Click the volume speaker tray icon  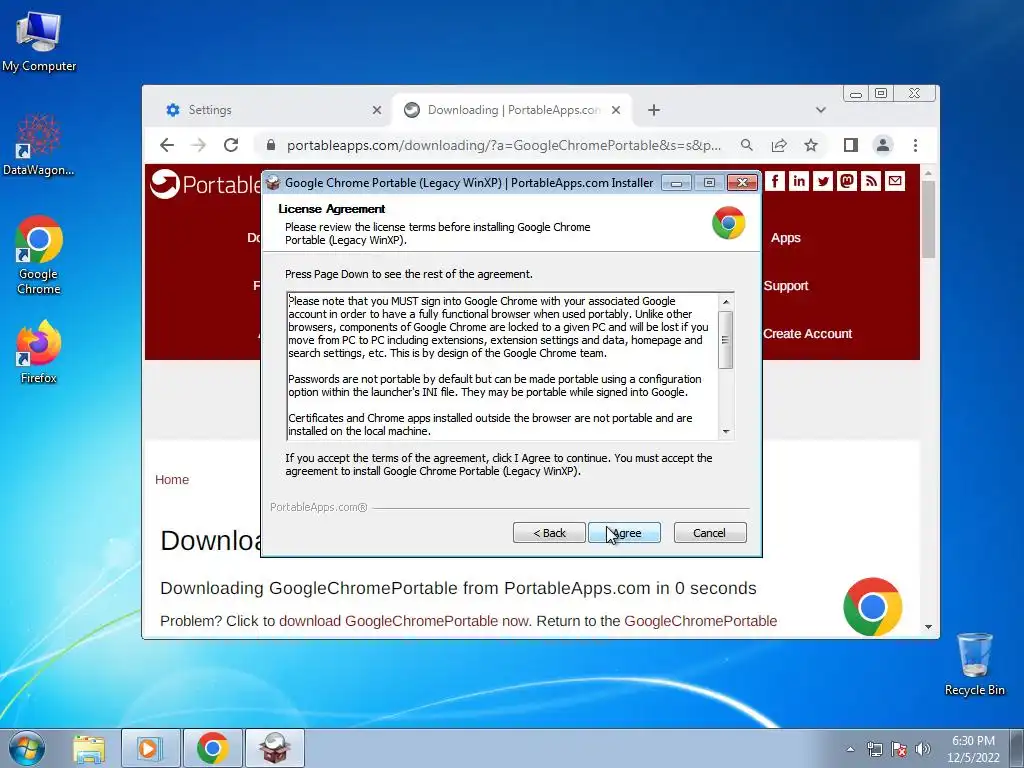coord(922,749)
